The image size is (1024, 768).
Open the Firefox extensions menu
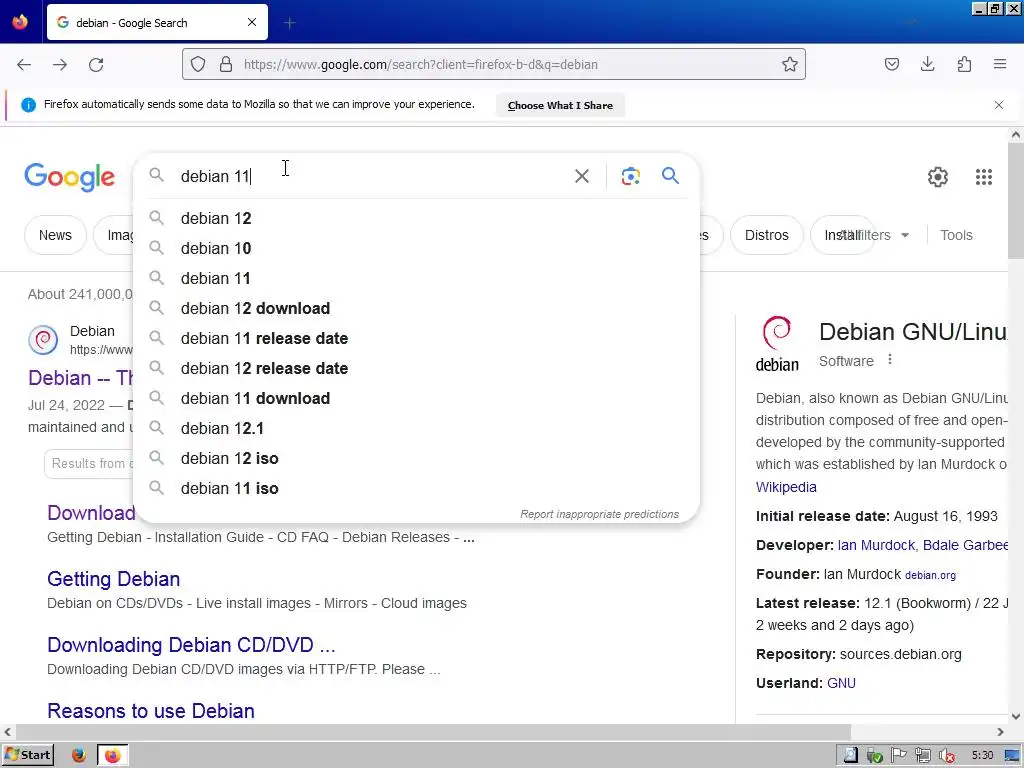pos(964,64)
